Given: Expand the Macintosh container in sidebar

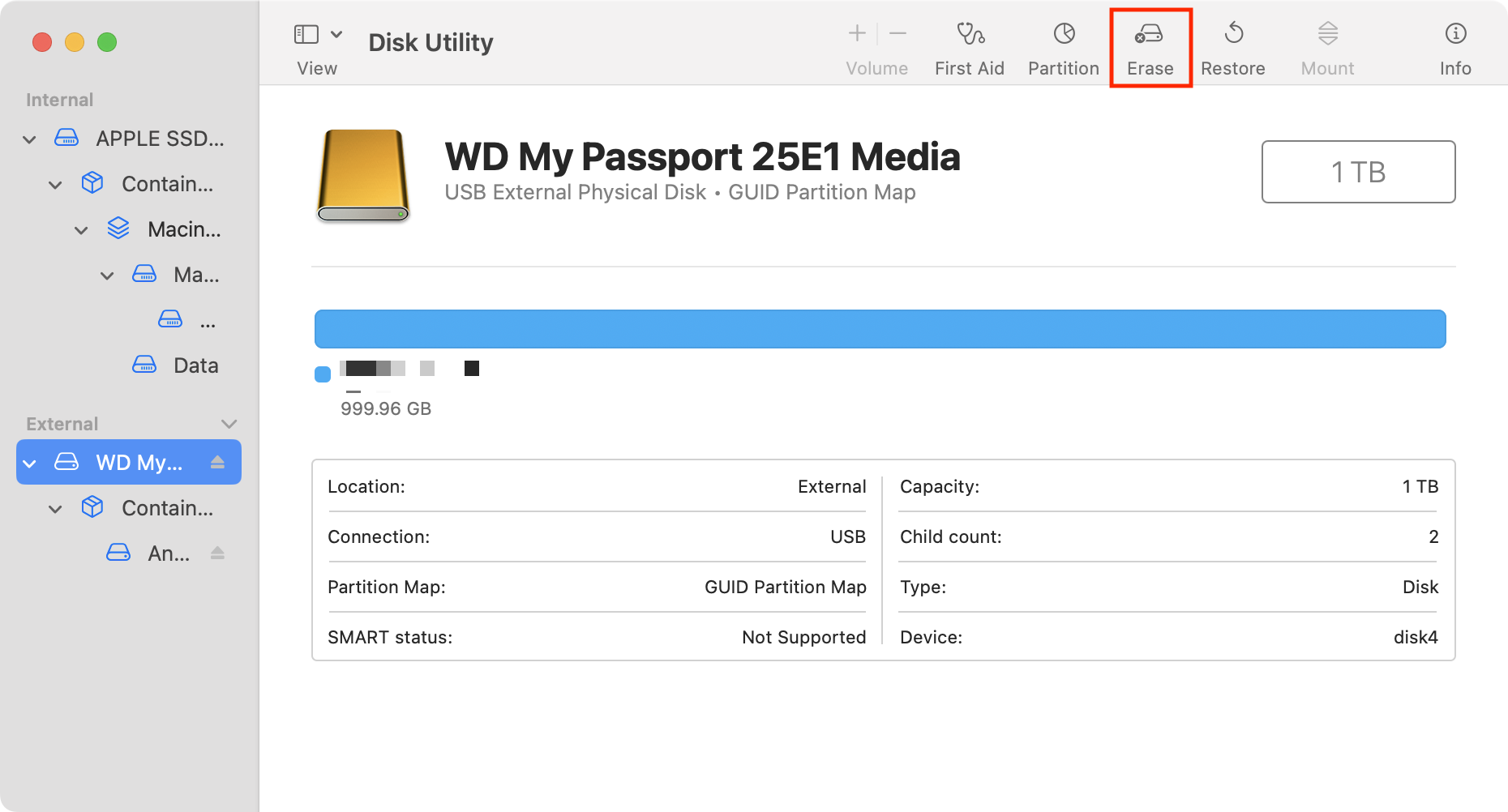Looking at the screenshot, I should pos(81,229).
